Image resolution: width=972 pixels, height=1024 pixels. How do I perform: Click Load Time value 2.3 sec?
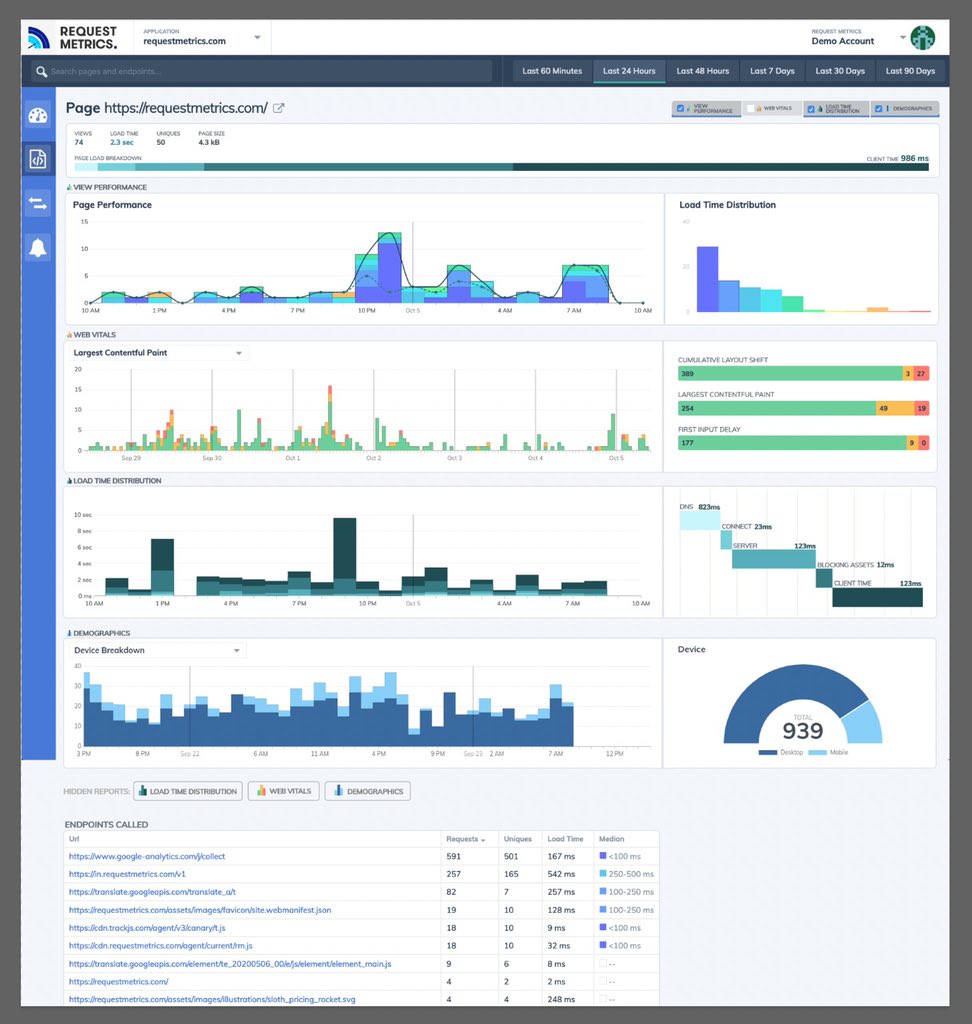pyautogui.click(x=122, y=142)
